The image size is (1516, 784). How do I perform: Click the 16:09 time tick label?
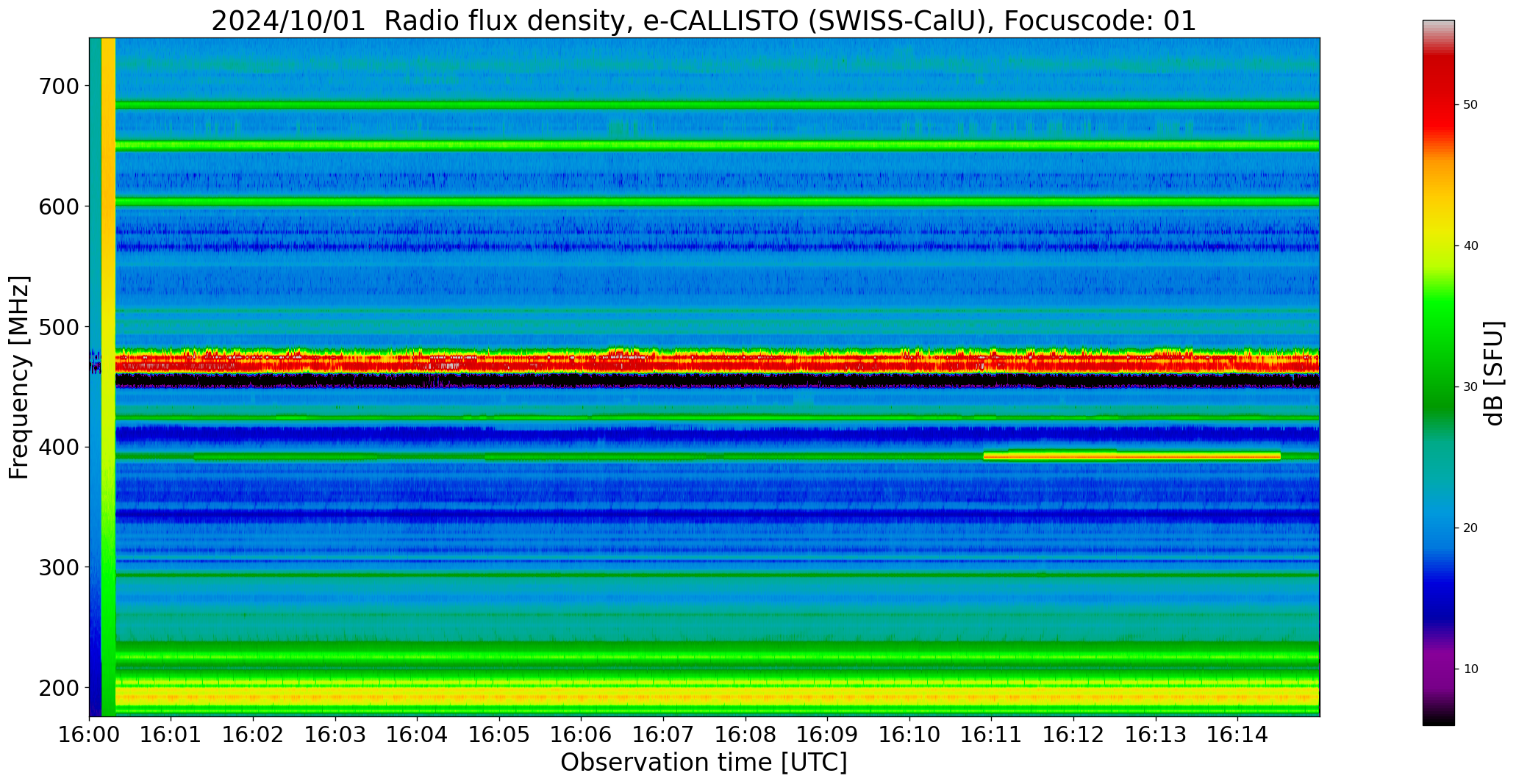point(828,735)
